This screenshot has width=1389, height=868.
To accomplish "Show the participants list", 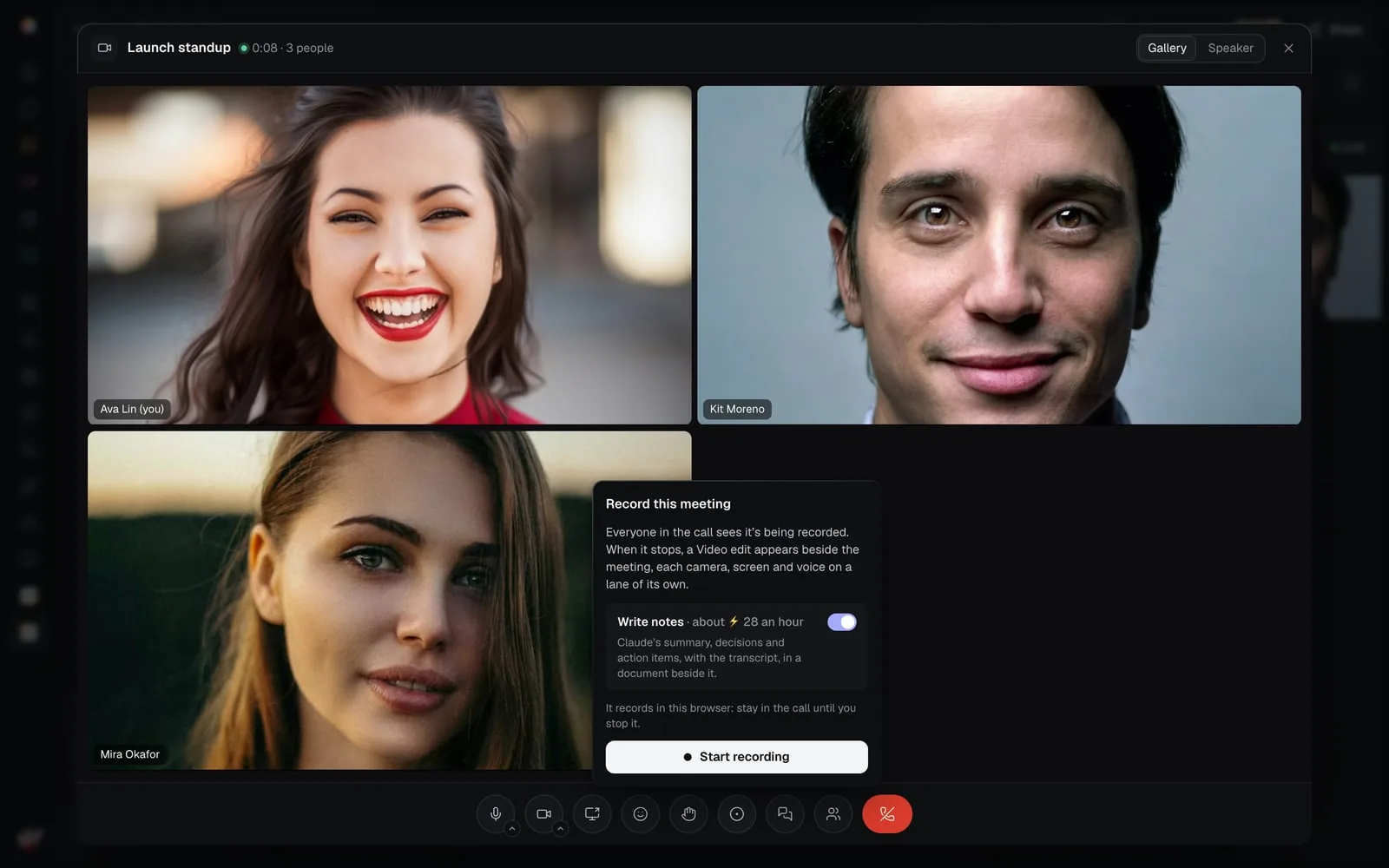I will (x=833, y=814).
